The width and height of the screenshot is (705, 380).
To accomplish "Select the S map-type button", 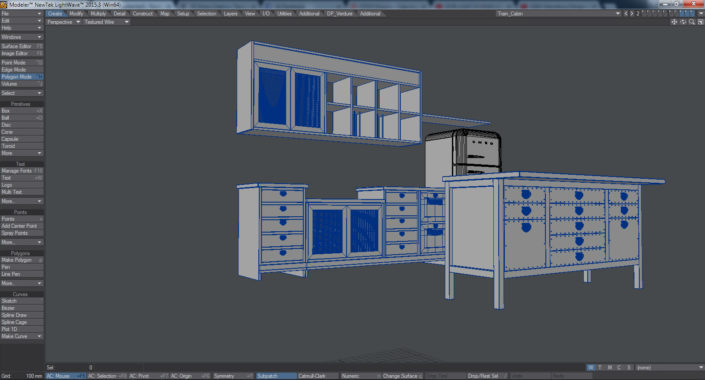I will coord(629,367).
